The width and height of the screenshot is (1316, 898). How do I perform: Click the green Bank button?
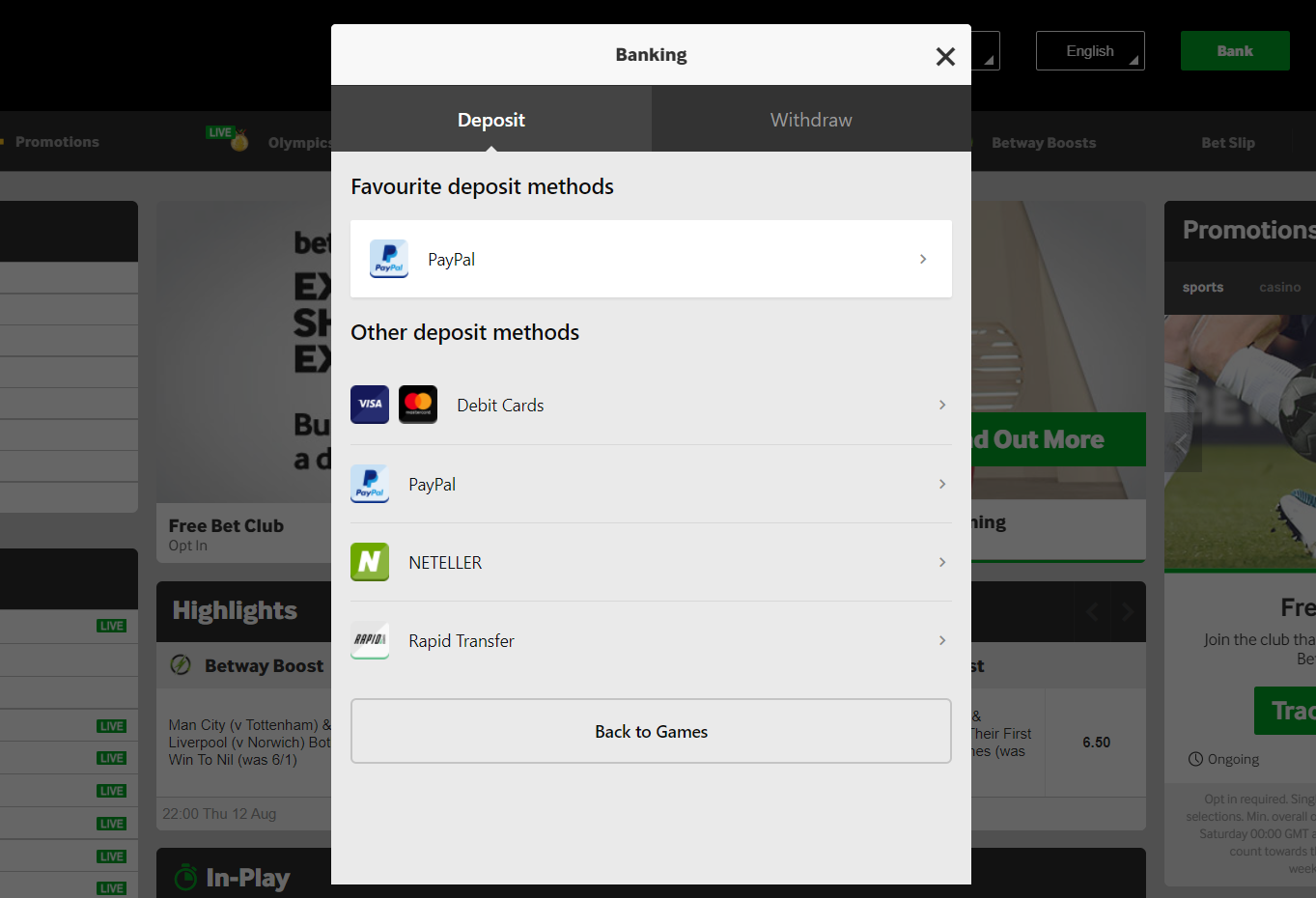click(1235, 51)
